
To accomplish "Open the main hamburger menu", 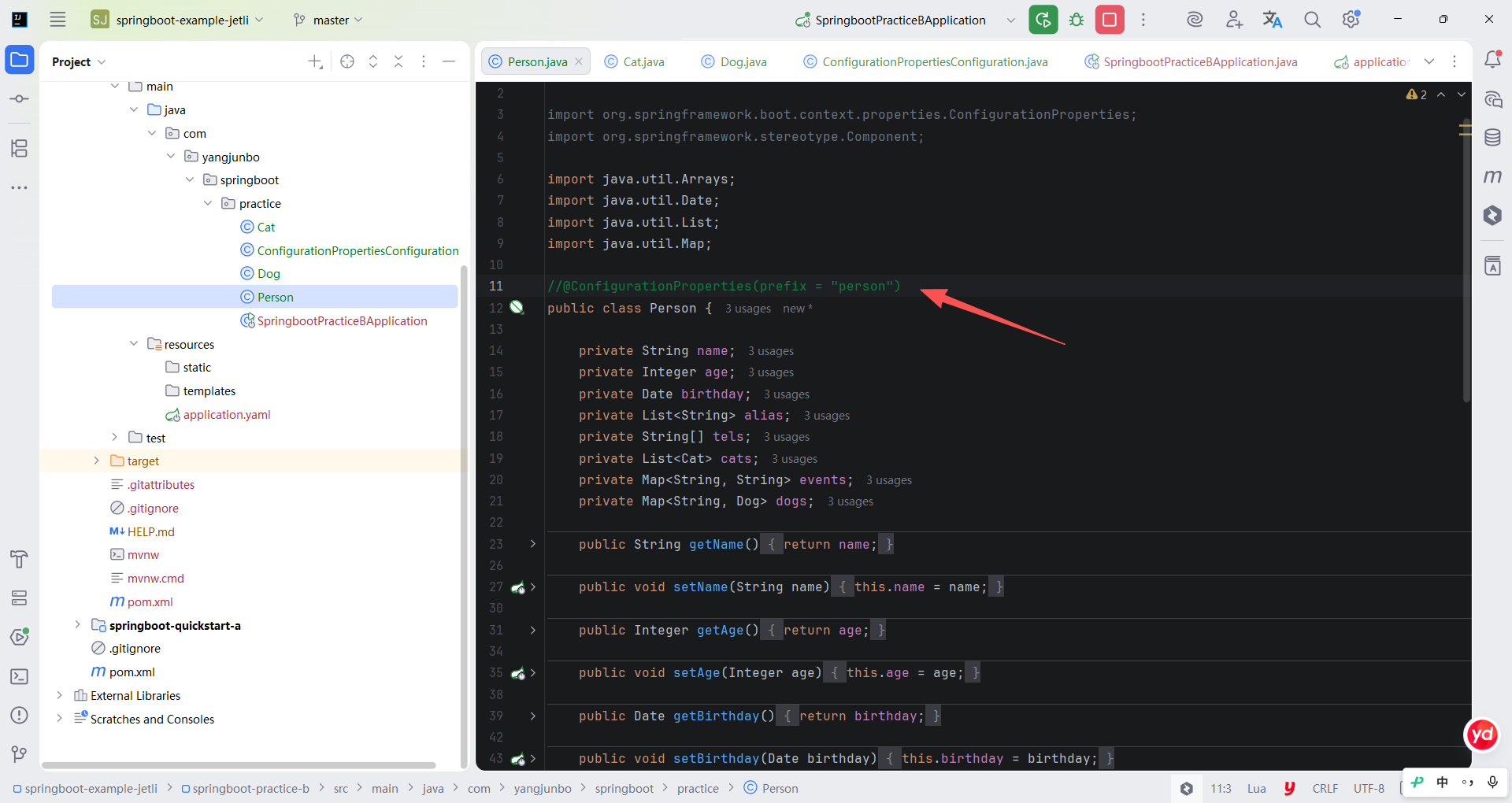I will 57,20.
